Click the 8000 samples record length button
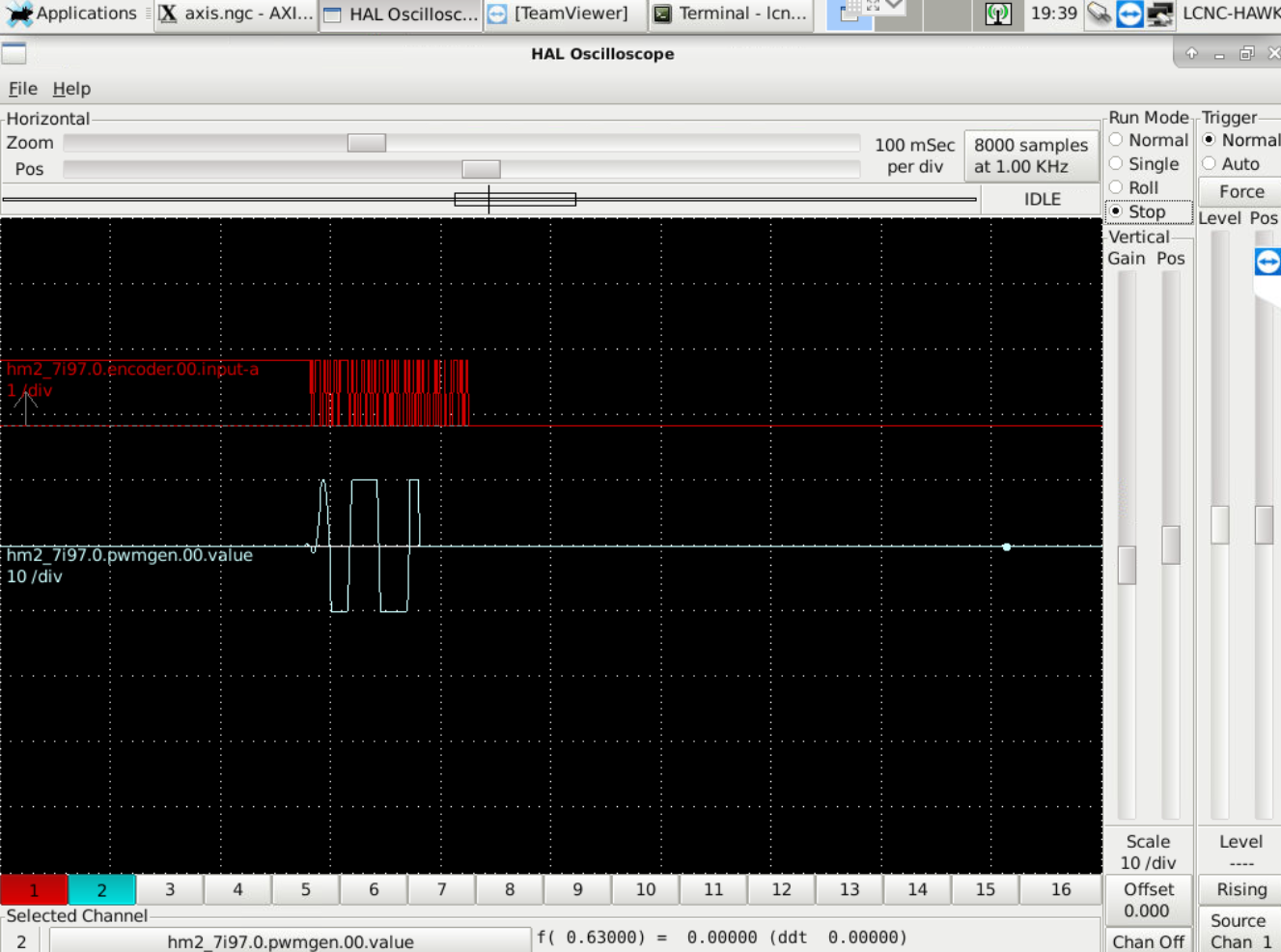This screenshot has height=952, width=1281. (1031, 155)
